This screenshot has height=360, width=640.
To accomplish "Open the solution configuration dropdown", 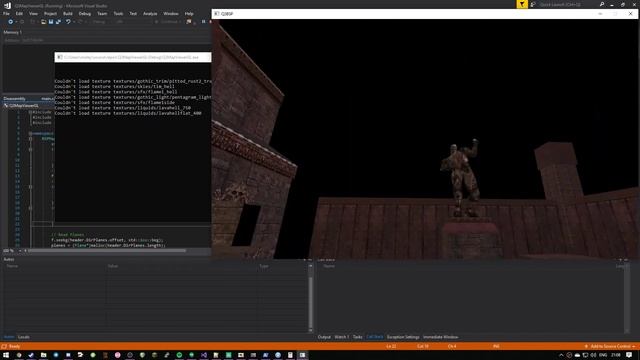I will coord(100,22).
